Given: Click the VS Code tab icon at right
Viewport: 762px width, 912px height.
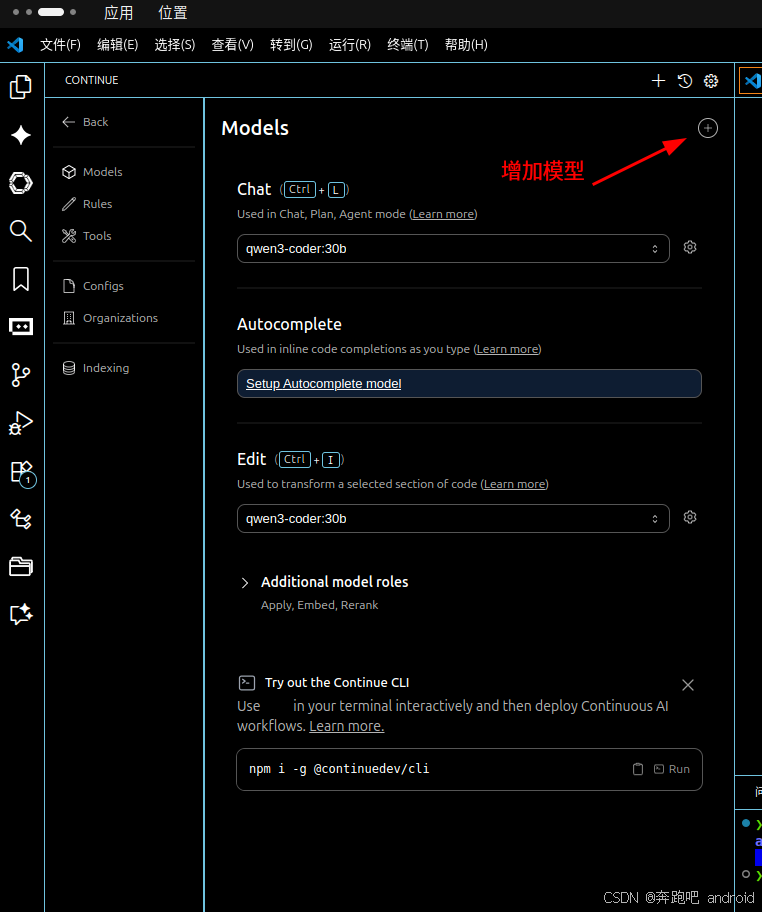Looking at the screenshot, I should tap(752, 80).
